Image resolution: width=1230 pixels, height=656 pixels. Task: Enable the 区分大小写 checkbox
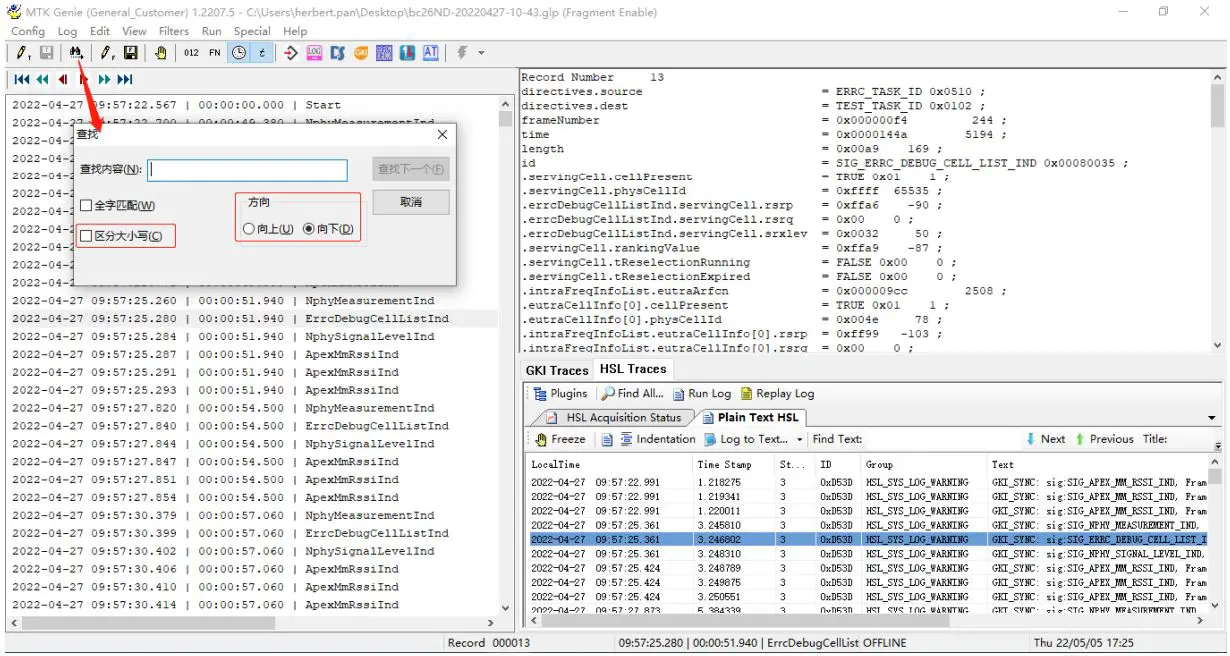tap(87, 236)
